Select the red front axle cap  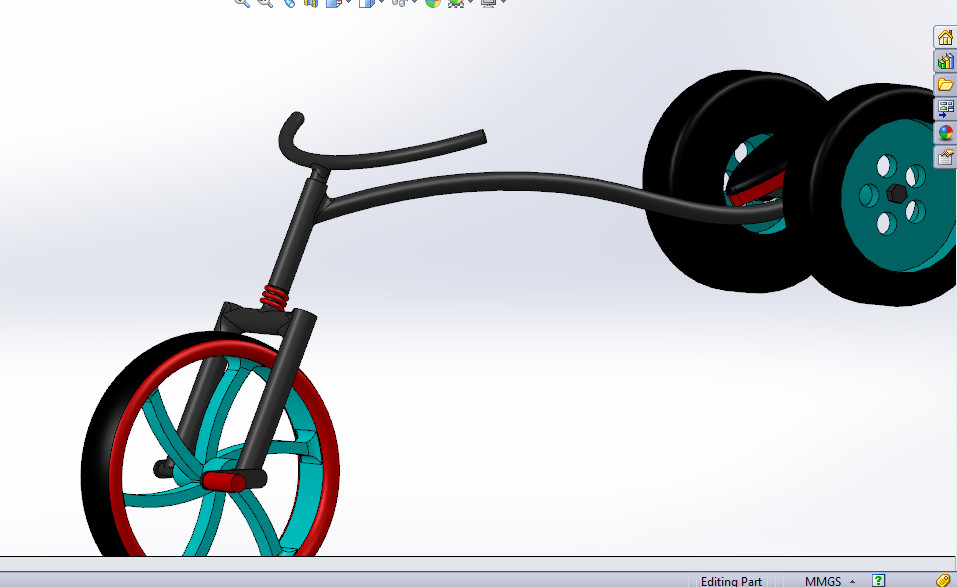(x=223, y=481)
